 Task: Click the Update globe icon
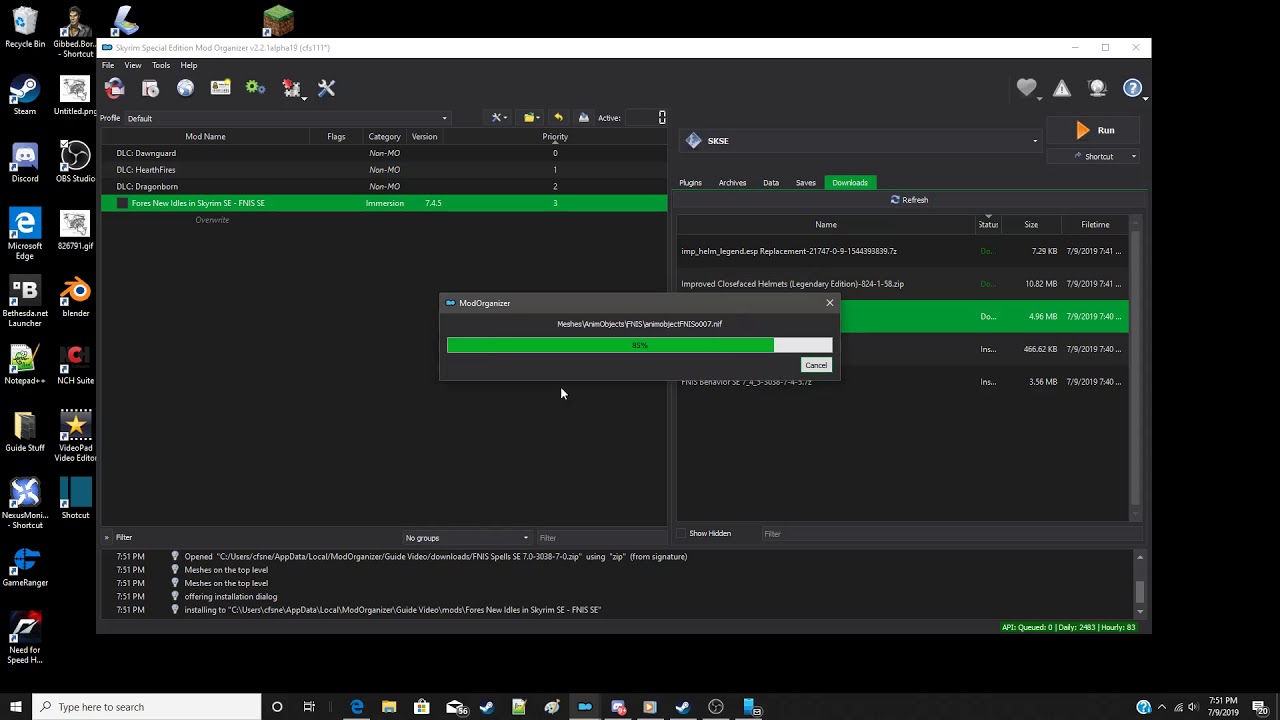[1097, 88]
